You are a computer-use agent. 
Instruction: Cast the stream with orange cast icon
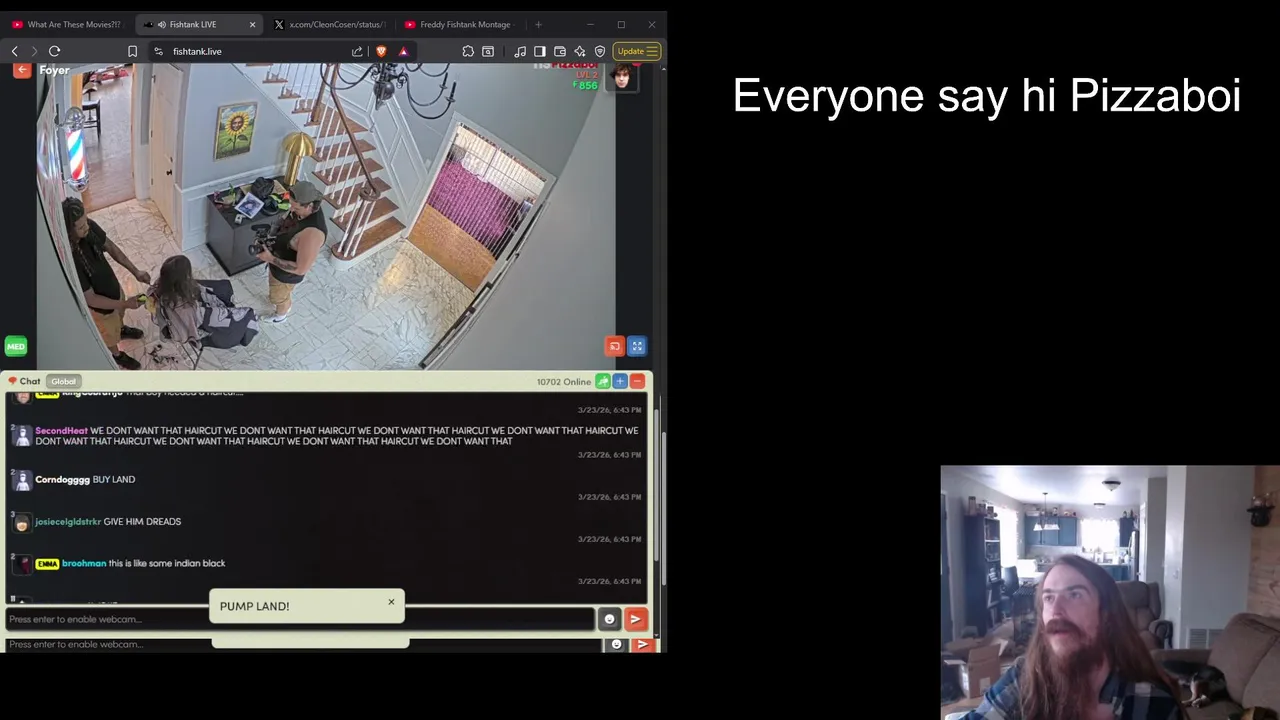pos(615,346)
